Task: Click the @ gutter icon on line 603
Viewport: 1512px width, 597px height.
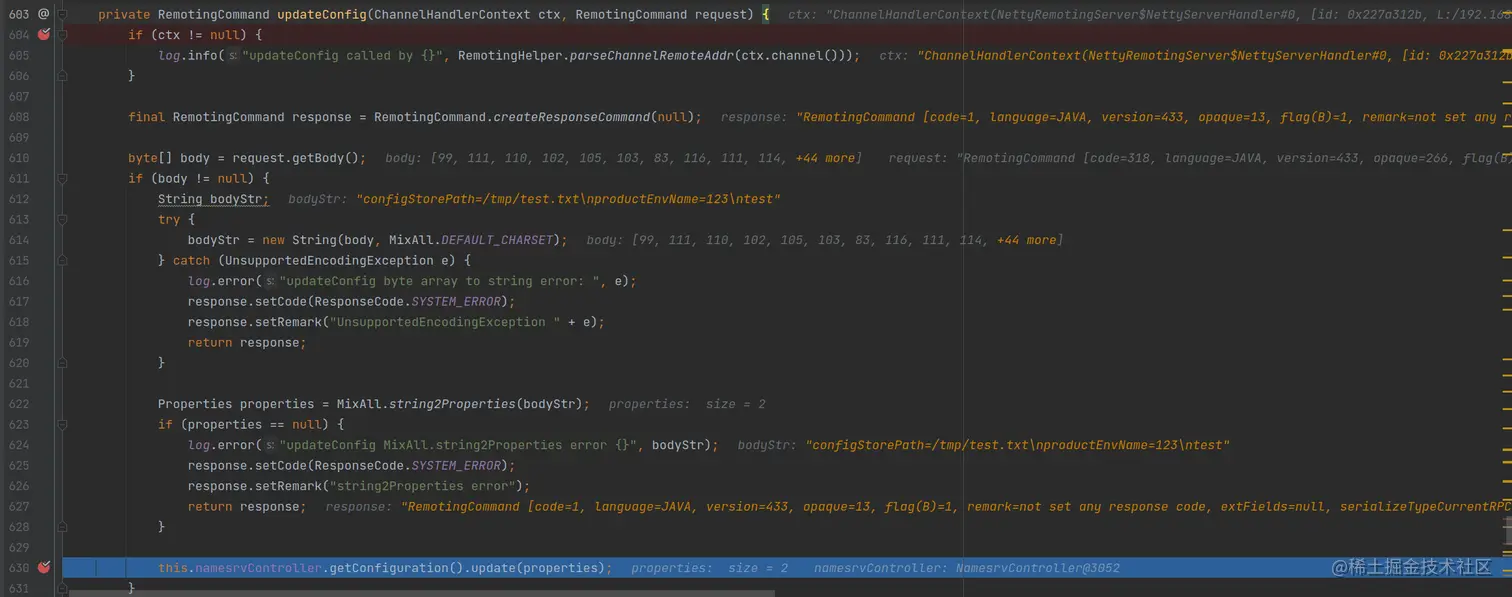Action: coord(43,14)
